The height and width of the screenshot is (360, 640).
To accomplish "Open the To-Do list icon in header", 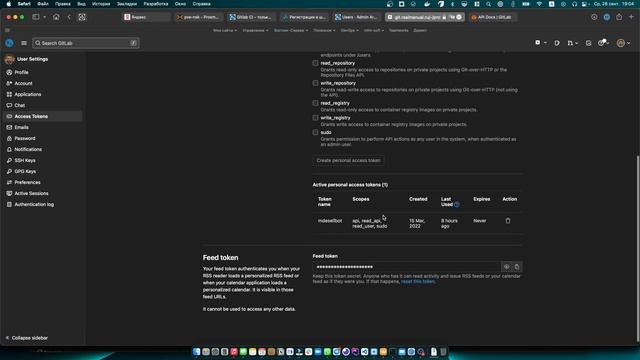I will (588, 43).
